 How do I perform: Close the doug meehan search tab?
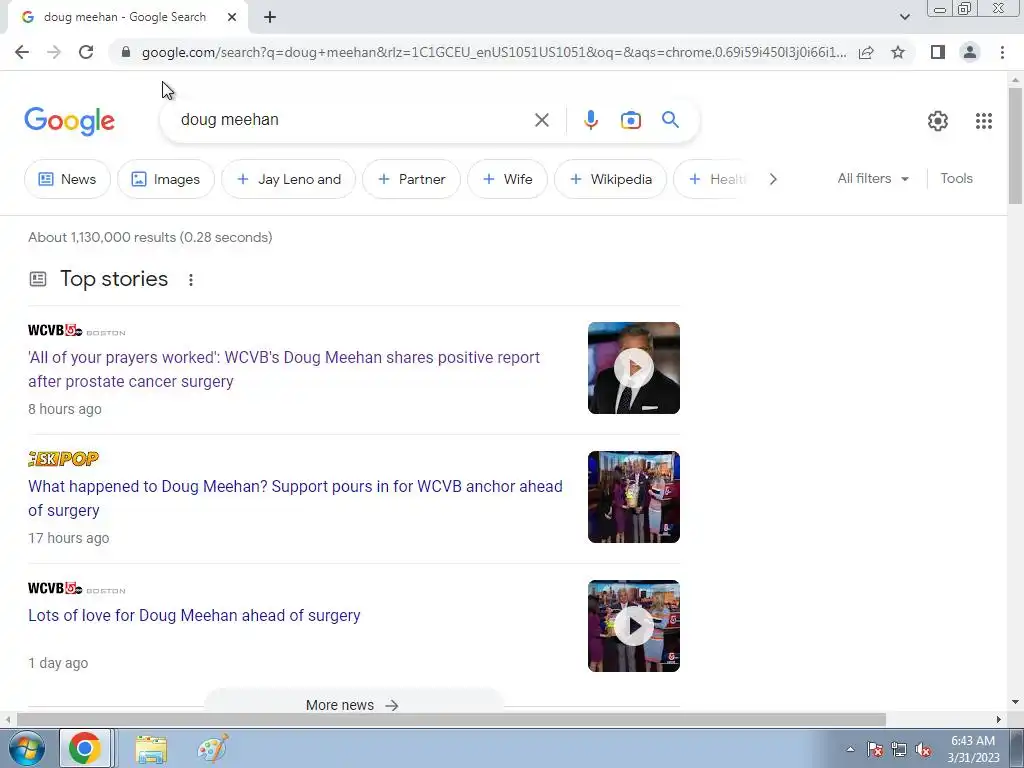pos(232,18)
